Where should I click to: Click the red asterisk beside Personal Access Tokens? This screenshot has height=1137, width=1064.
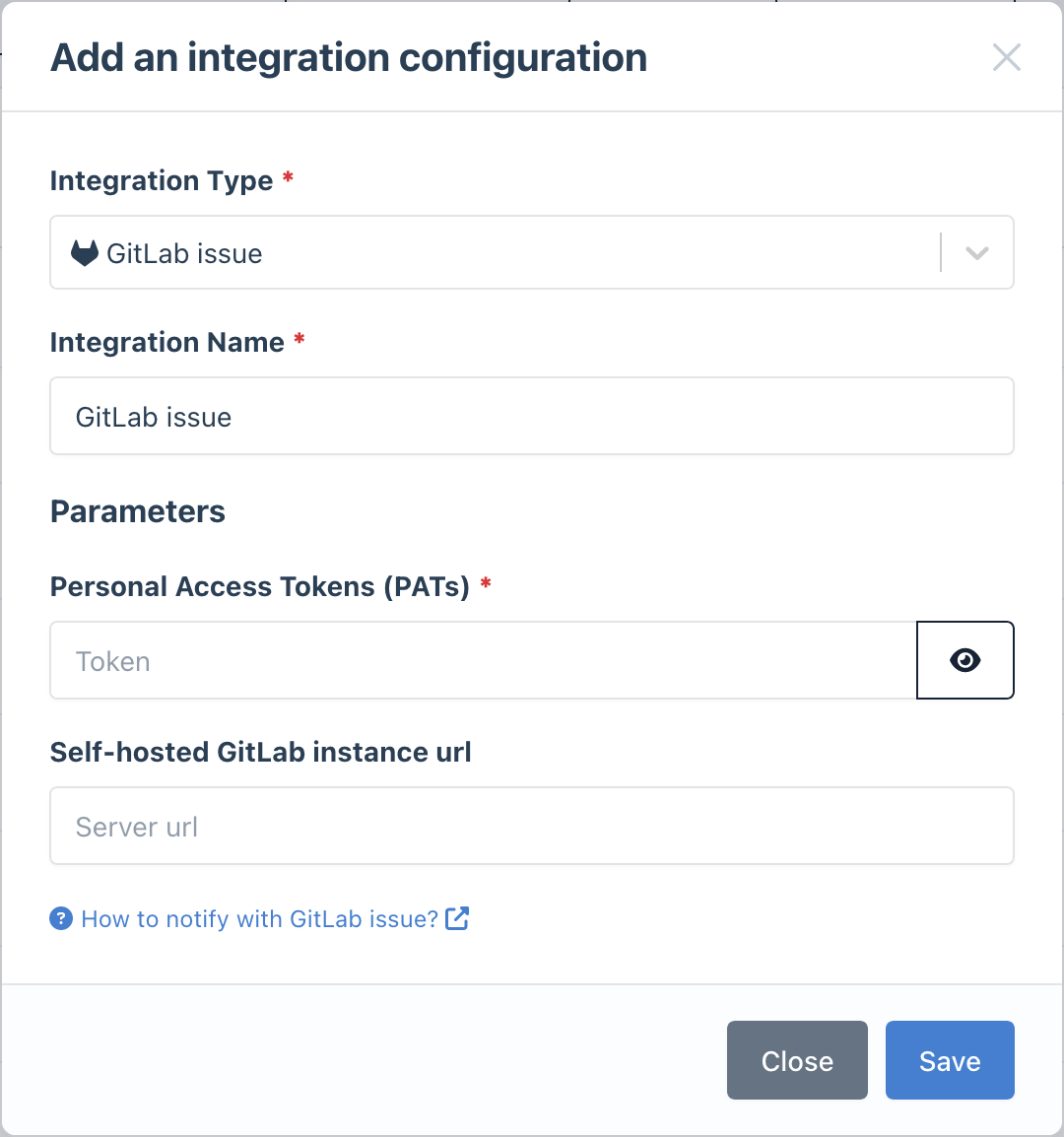click(x=484, y=580)
